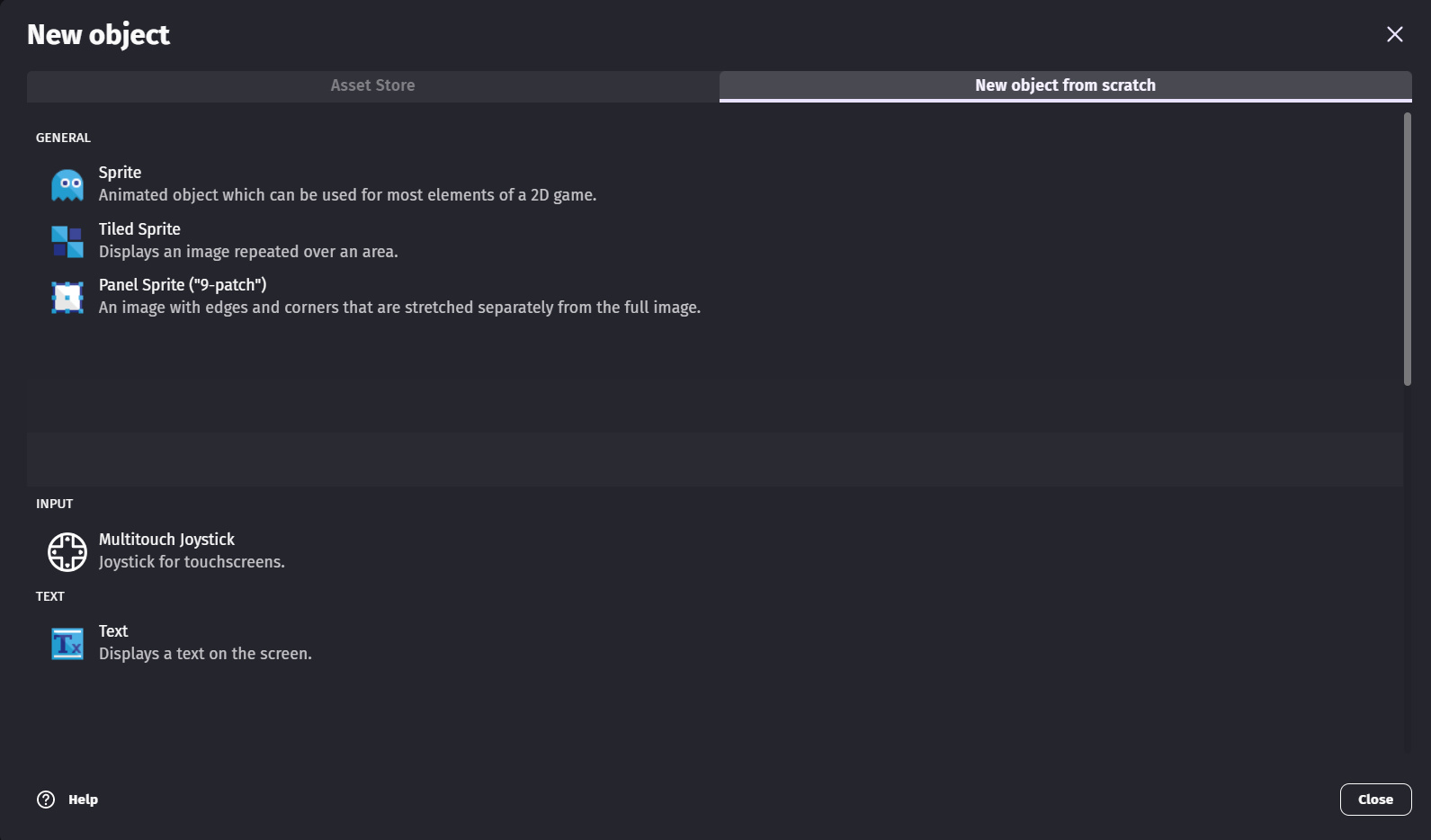The width and height of the screenshot is (1431, 840).
Task: Click the Close button
Action: coord(1375,799)
